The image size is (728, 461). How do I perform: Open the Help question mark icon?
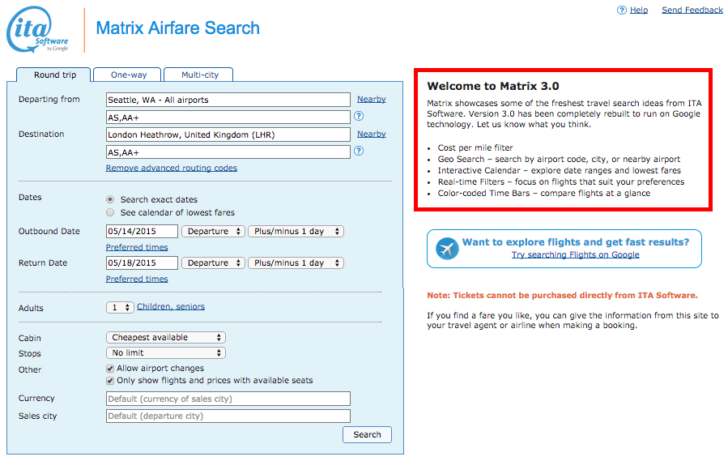pyautogui.click(x=621, y=10)
